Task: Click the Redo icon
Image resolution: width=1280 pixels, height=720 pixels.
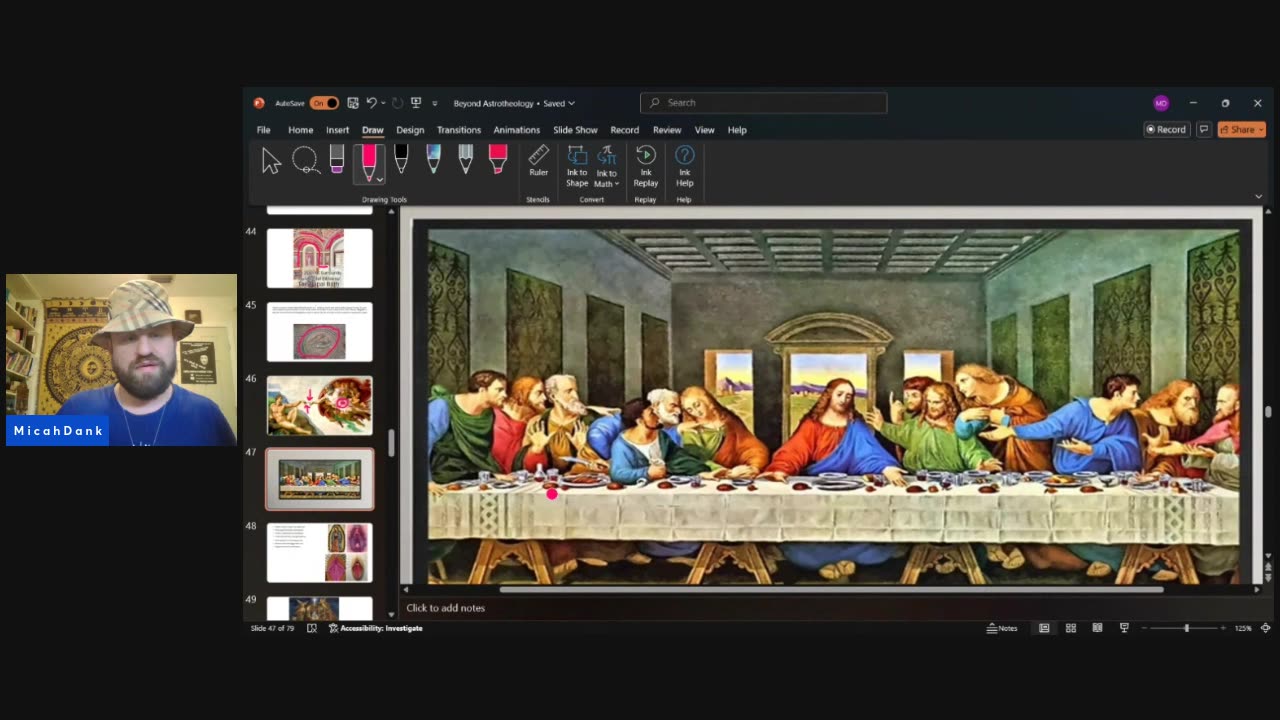Action: coord(397,103)
